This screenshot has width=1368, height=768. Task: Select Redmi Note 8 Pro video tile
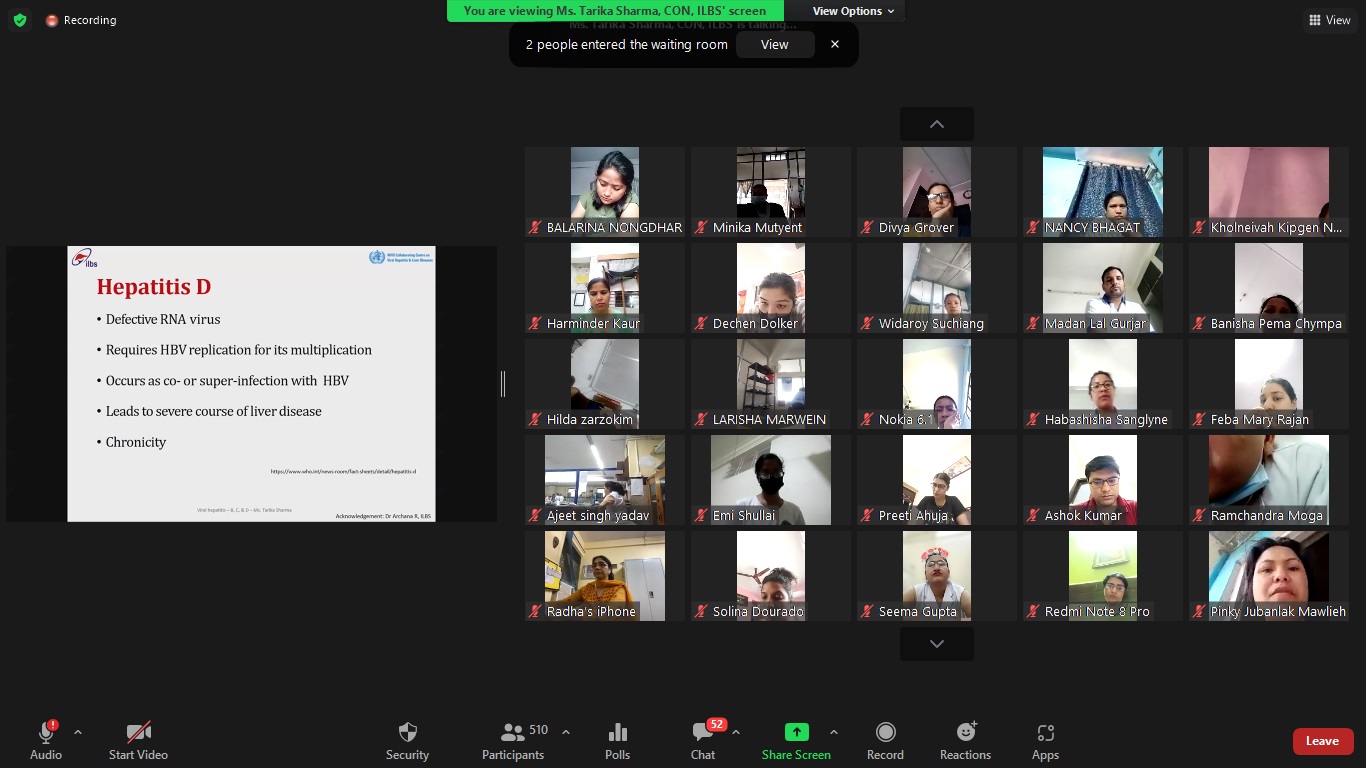coord(1103,576)
